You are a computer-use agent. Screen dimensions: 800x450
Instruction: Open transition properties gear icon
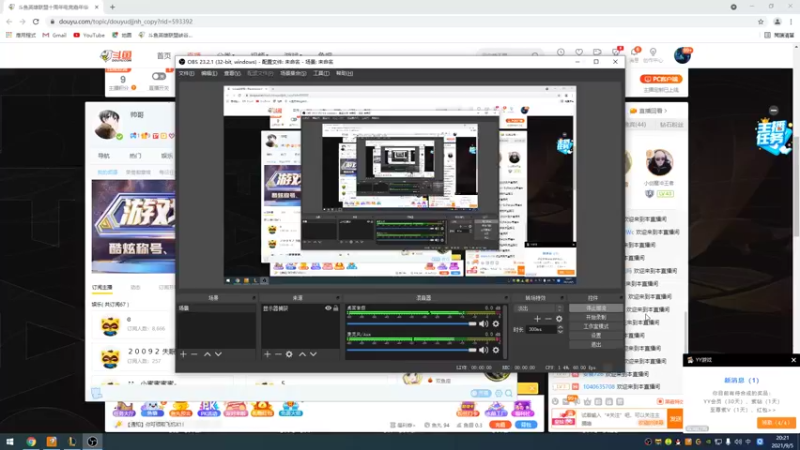tap(560, 319)
